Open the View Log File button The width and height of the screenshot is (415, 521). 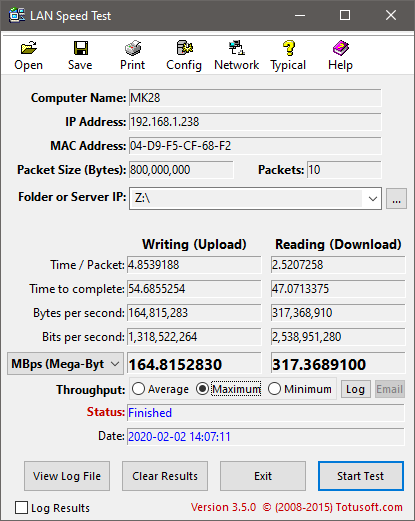[x=67, y=476]
